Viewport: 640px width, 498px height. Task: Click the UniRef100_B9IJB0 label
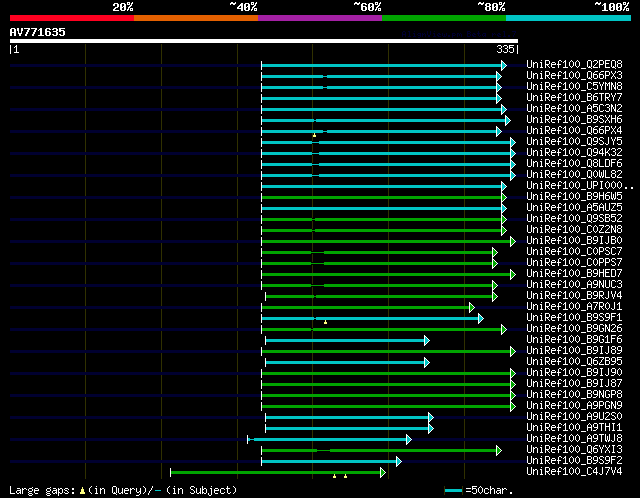574,241
